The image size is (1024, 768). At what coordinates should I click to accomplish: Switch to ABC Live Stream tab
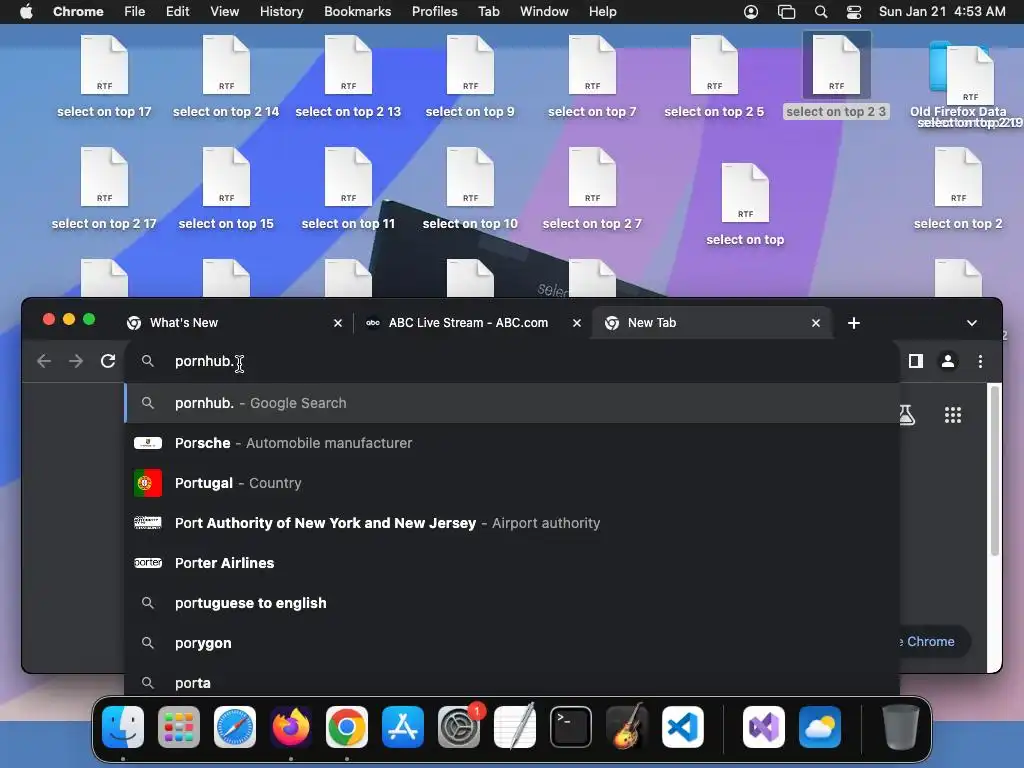click(473, 323)
